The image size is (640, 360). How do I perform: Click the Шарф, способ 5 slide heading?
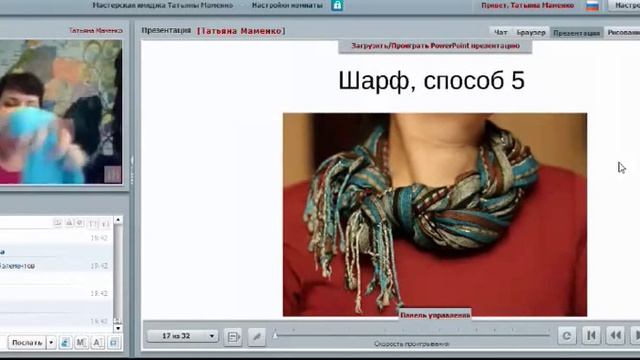[x=431, y=80]
